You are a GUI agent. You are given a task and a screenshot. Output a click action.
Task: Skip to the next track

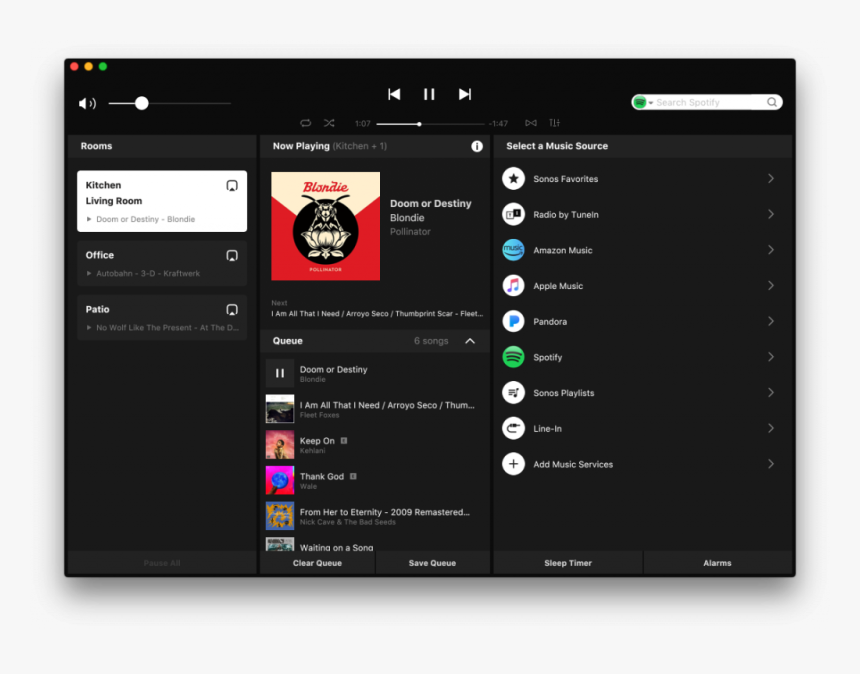(x=465, y=94)
